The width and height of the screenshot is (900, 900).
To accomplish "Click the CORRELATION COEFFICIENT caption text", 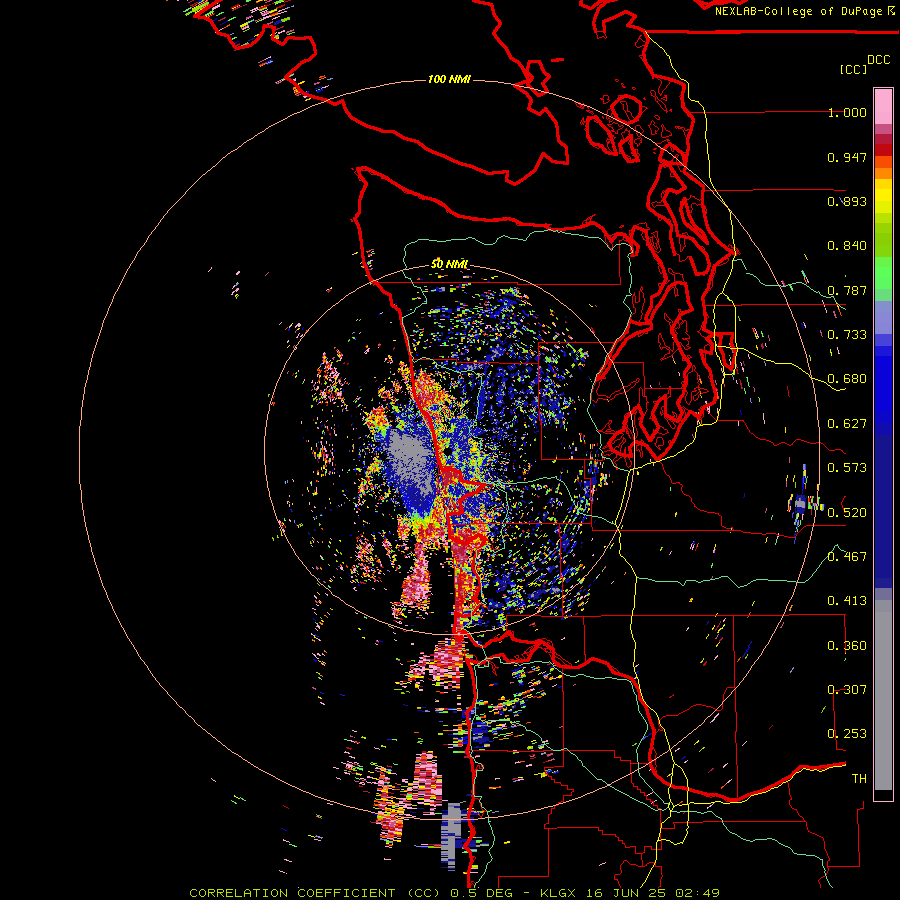I will coord(292,893).
